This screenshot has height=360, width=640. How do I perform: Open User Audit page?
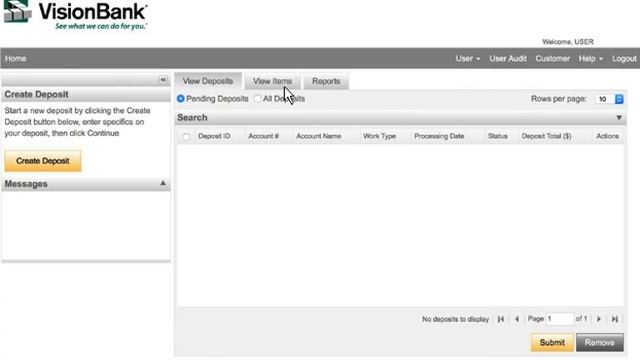[x=508, y=59]
